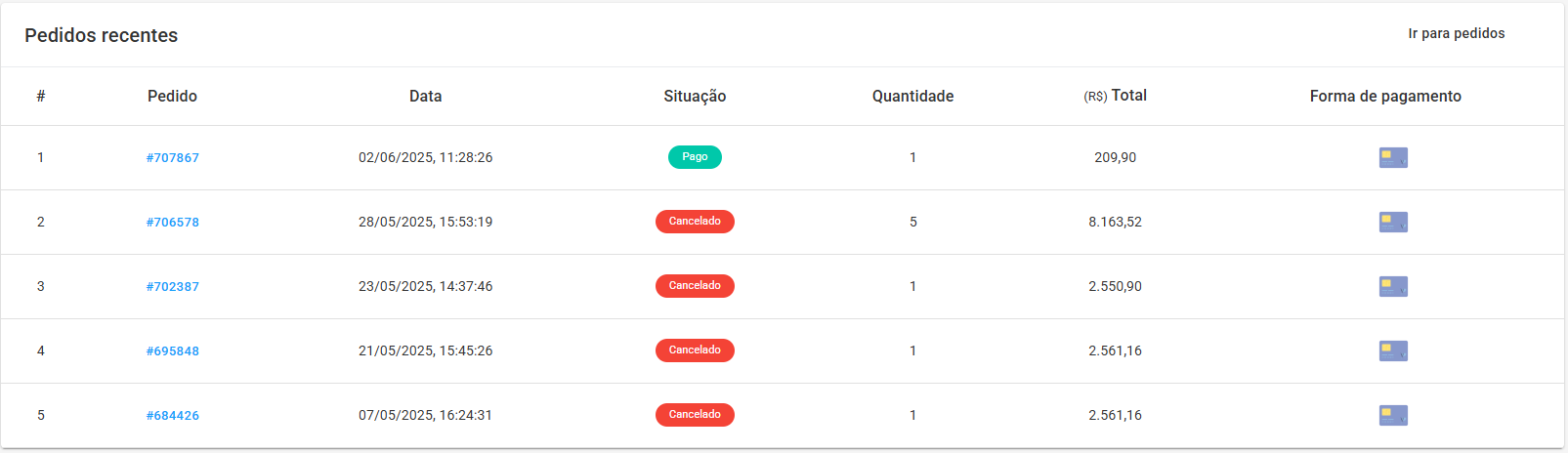Screen dimensions: 1568x453
Task: Open order #702387 link
Action: [173, 286]
